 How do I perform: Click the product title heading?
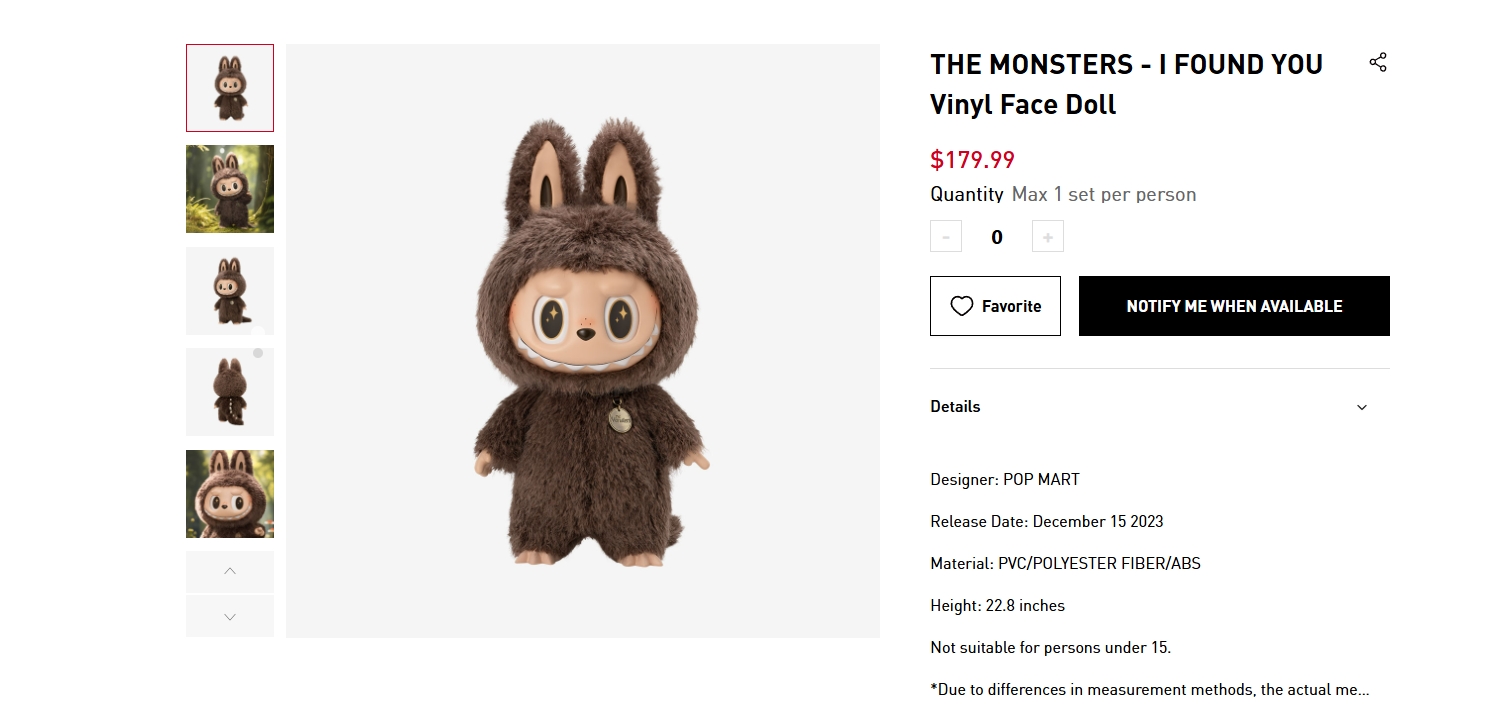(1127, 84)
